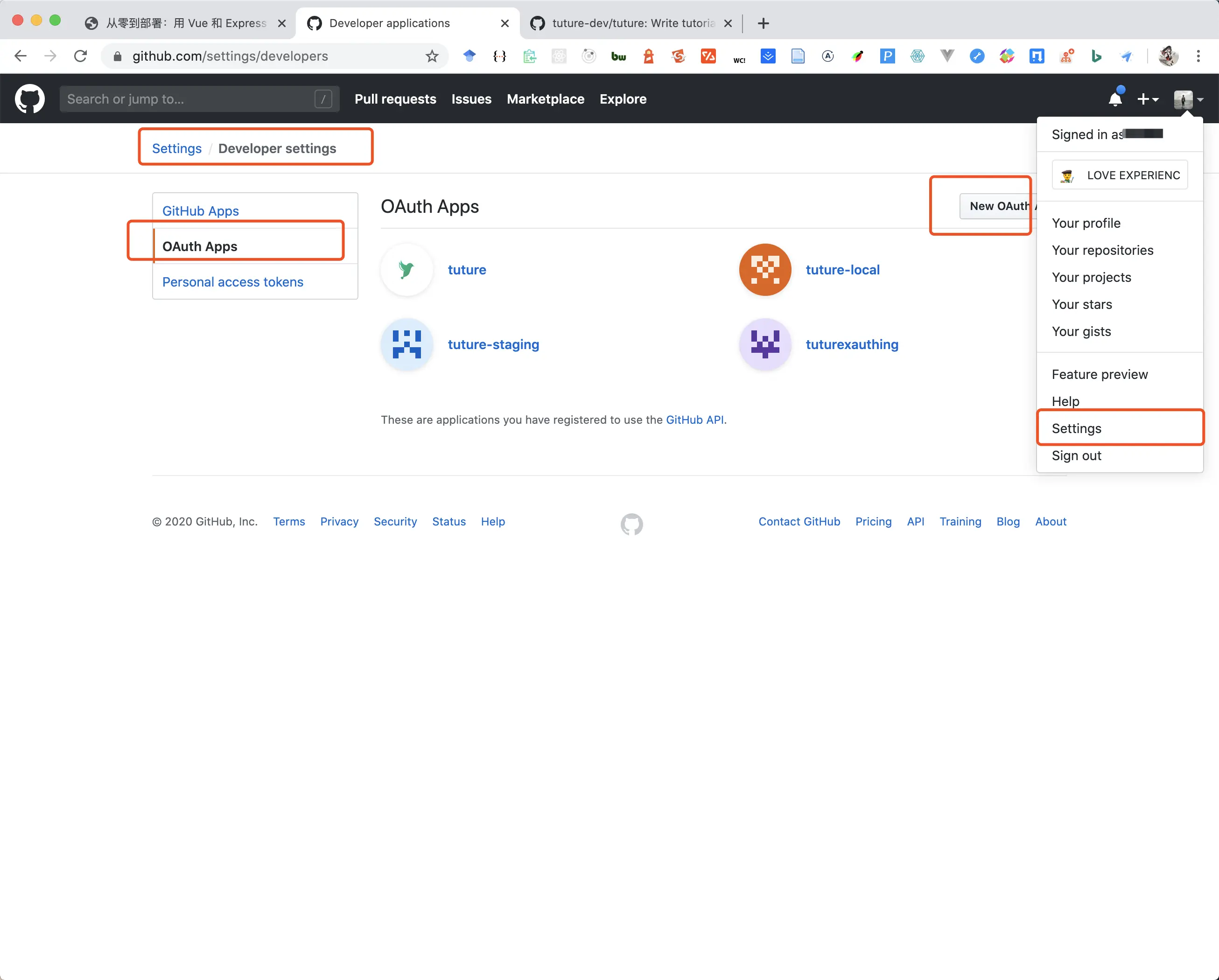
Task: Reload the page with the refresh icon
Action: (80, 56)
